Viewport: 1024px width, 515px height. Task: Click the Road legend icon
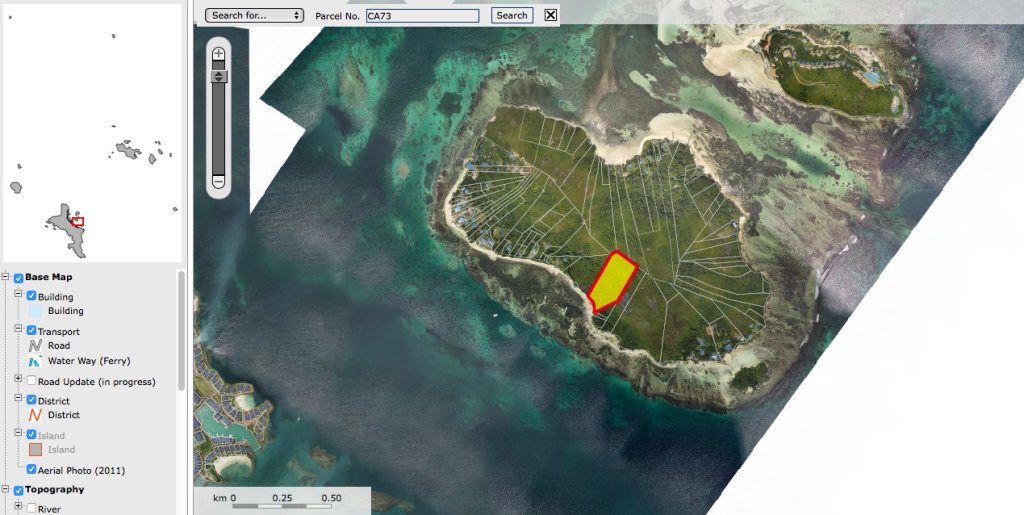click(x=36, y=346)
